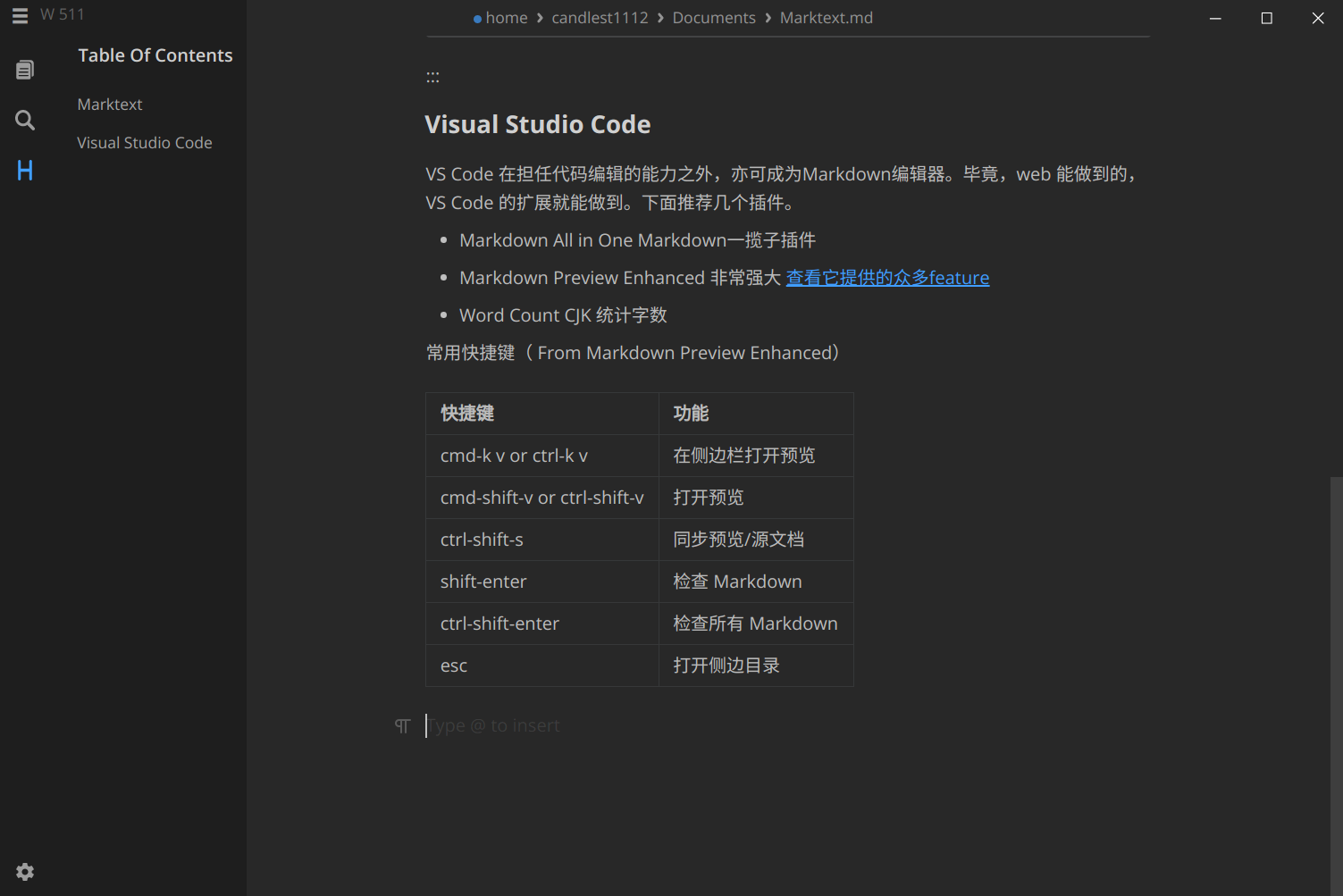Select the 快捷键 table header cell
The height and width of the screenshot is (896, 1343).
541,414
